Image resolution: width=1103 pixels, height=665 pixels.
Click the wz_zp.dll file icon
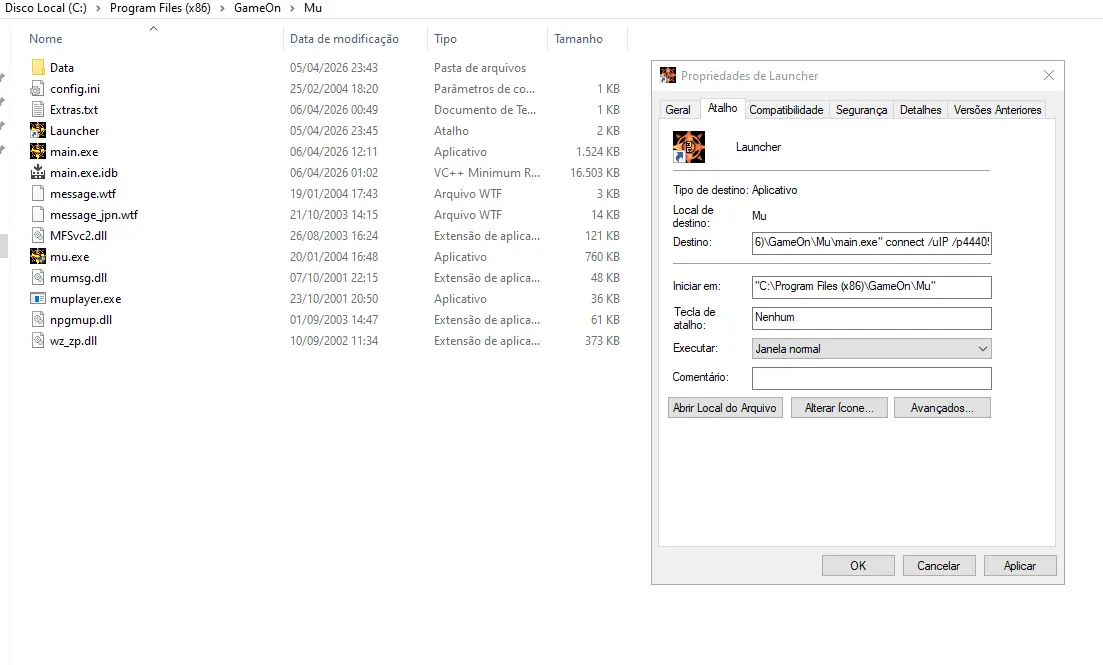[38, 341]
